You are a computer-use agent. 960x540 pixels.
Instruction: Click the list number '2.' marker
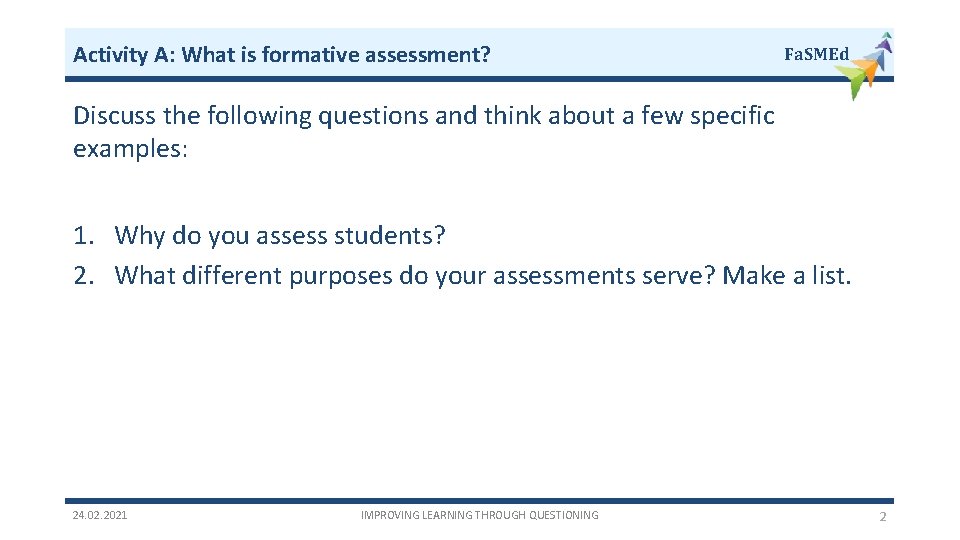pyautogui.click(x=85, y=275)
